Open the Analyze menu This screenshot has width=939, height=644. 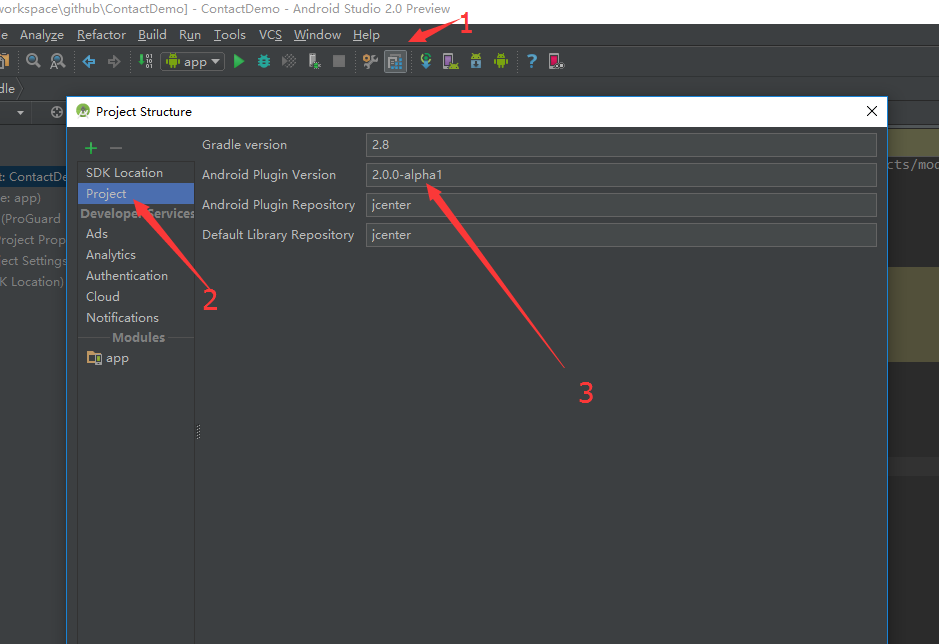pyautogui.click(x=42, y=35)
